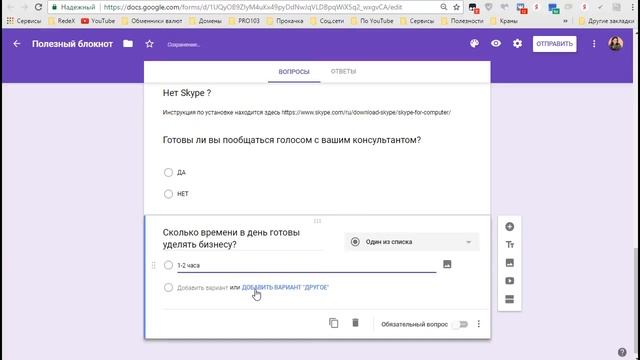
Task: Add a new question with the plus icon
Action: click(x=509, y=227)
